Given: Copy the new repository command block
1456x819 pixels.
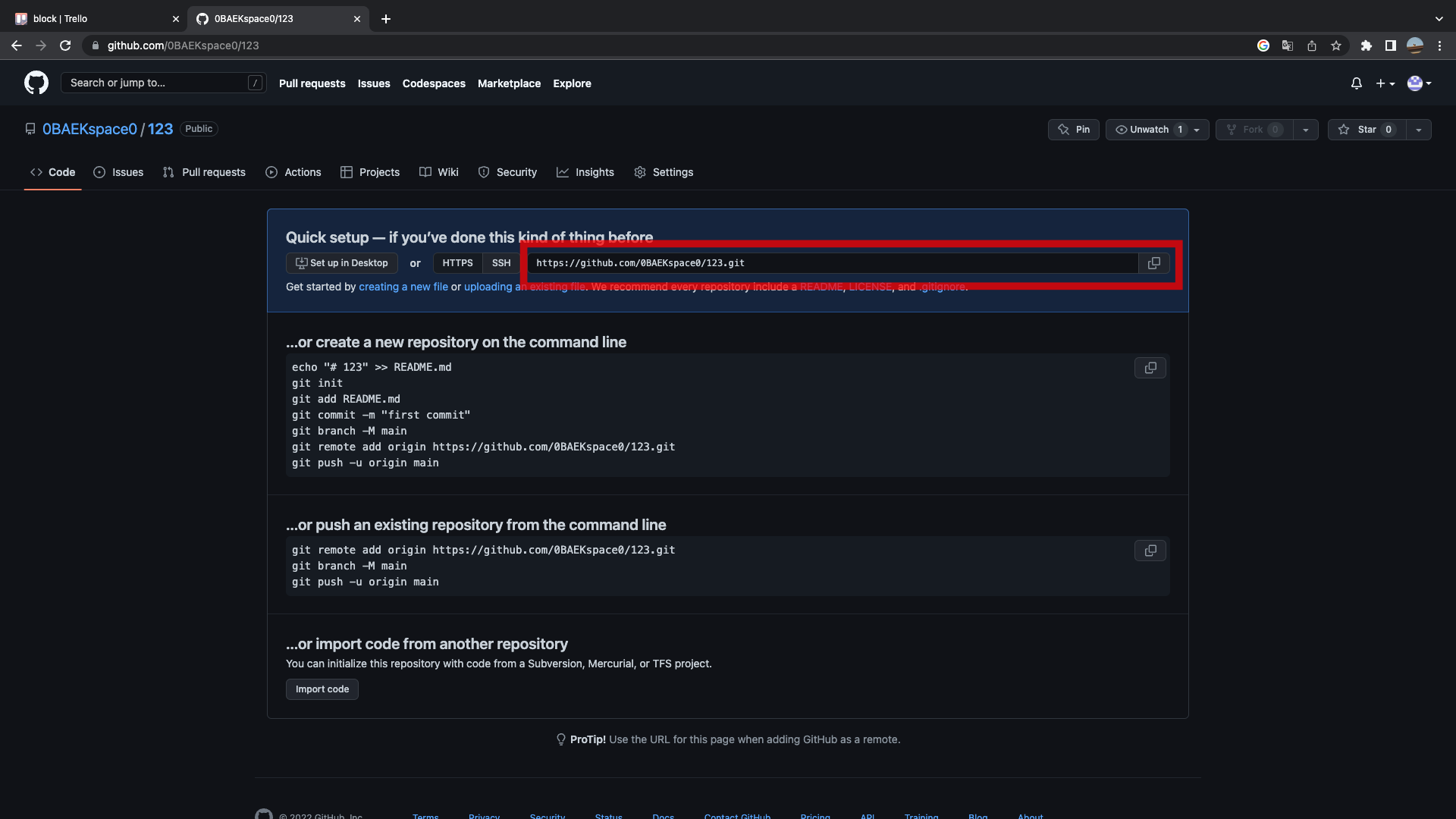Looking at the screenshot, I should (1150, 368).
